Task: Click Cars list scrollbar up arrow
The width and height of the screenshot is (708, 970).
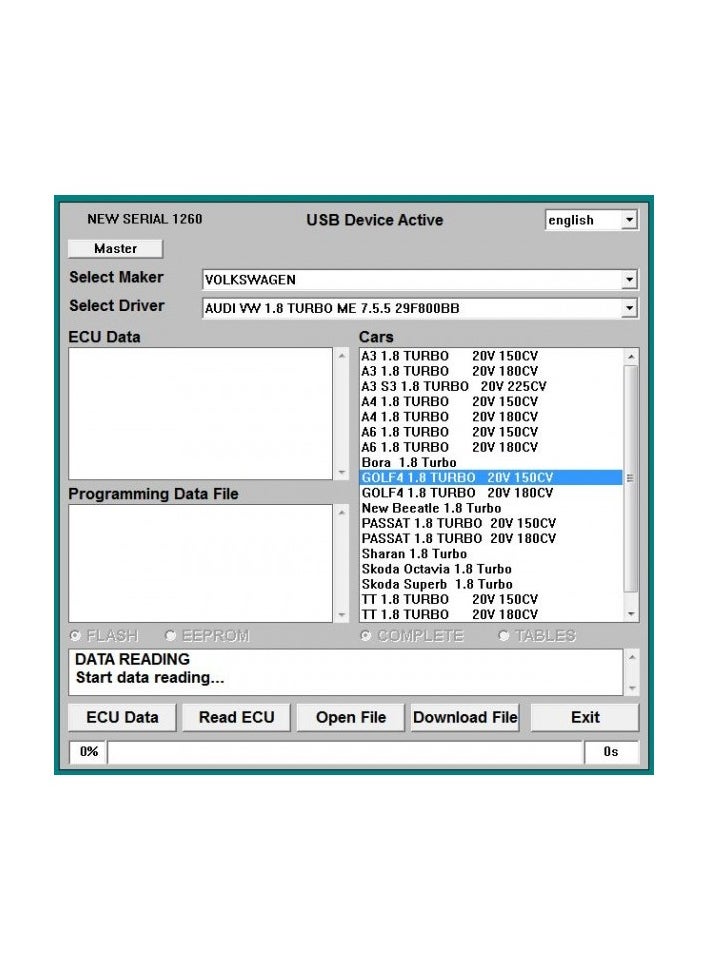Action: pyautogui.click(x=631, y=356)
